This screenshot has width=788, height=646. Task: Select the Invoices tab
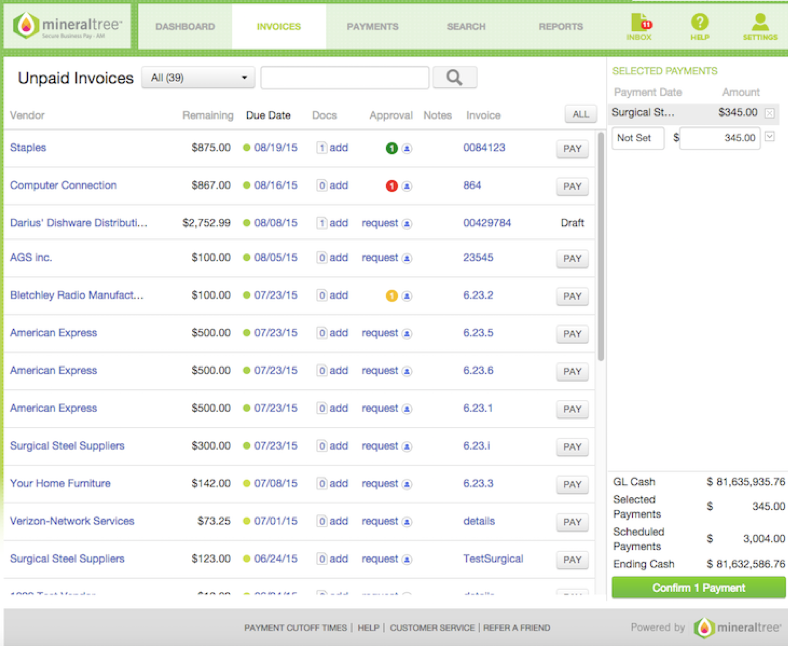click(279, 27)
